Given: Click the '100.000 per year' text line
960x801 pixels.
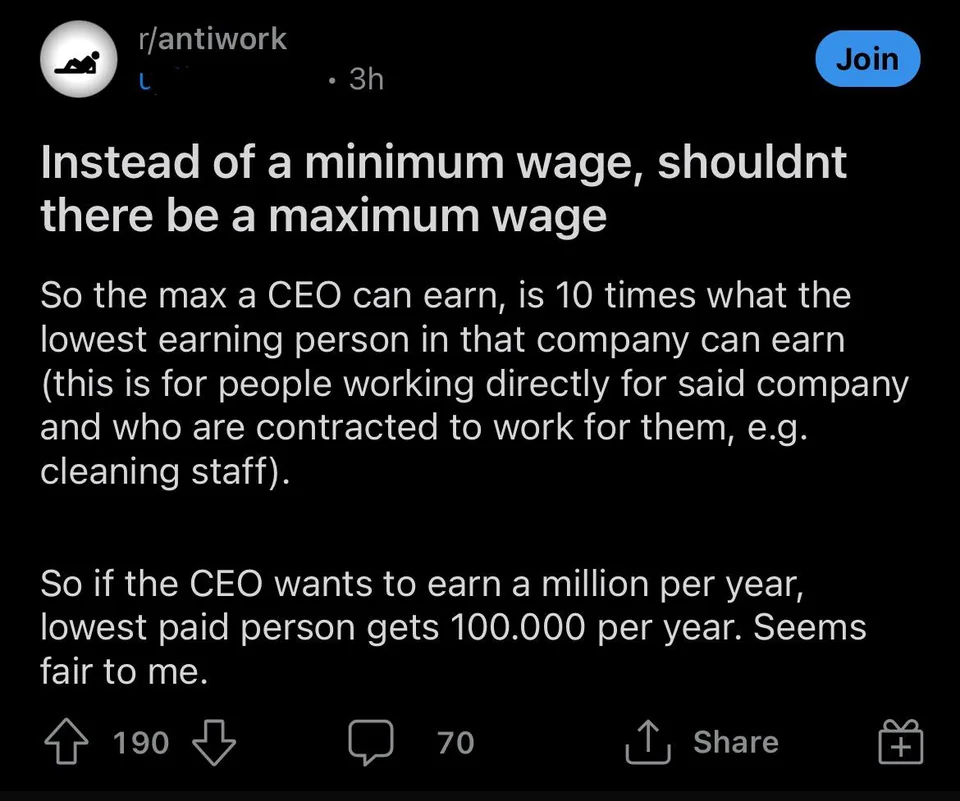Looking at the screenshot, I should tap(452, 628).
